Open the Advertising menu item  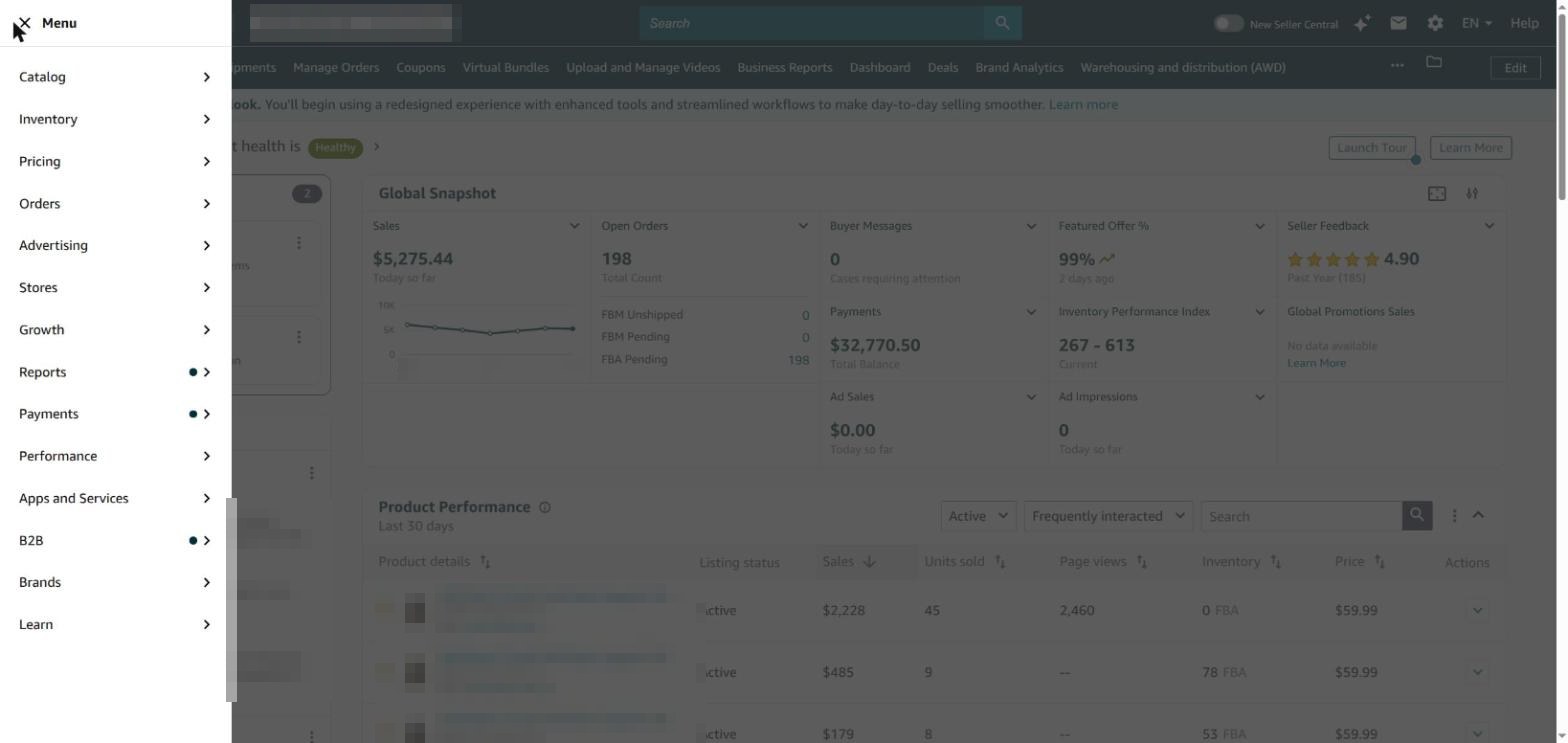click(x=115, y=245)
